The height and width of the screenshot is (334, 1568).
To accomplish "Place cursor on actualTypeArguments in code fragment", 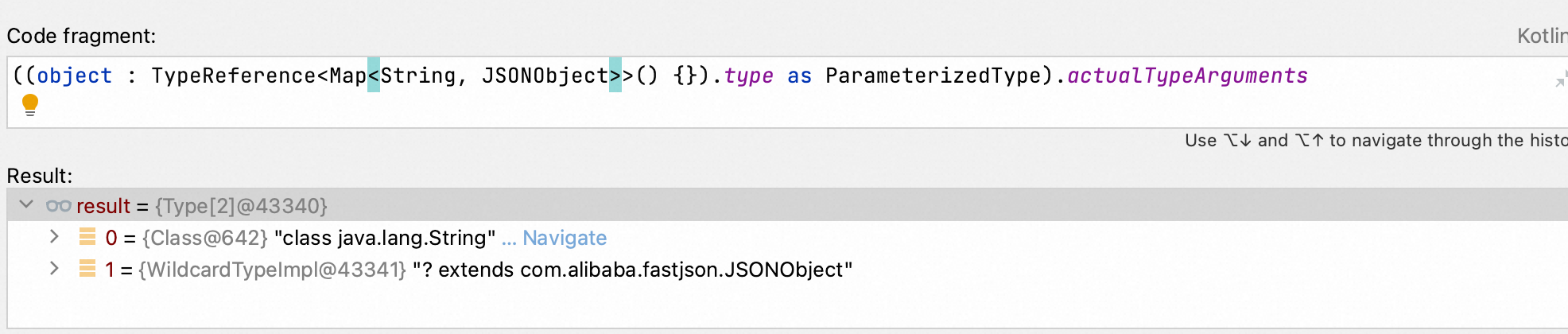I will 1187,76.
